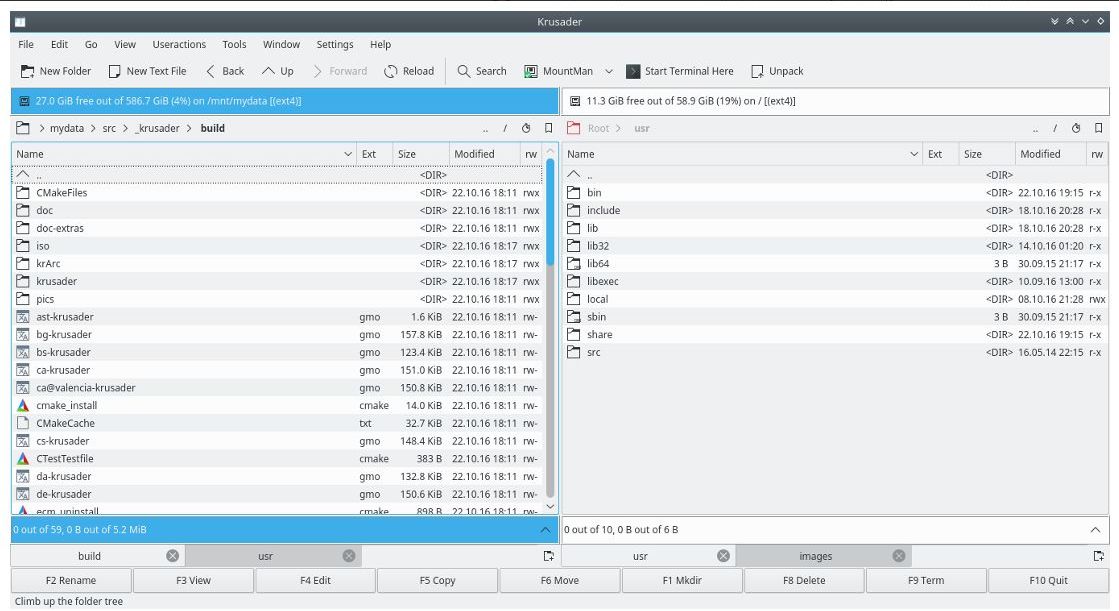Select the ca@valencia-krusader file row

(x=278, y=388)
